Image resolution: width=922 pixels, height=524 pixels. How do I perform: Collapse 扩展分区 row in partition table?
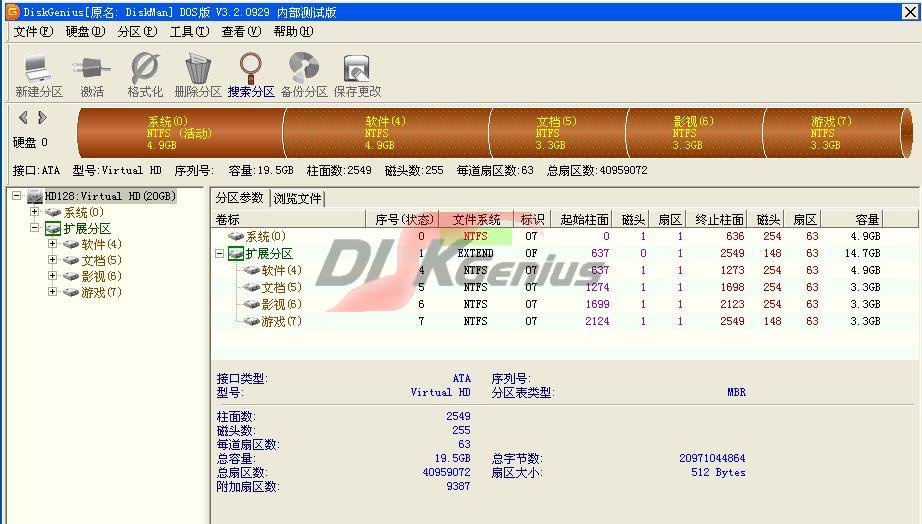[x=219, y=253]
